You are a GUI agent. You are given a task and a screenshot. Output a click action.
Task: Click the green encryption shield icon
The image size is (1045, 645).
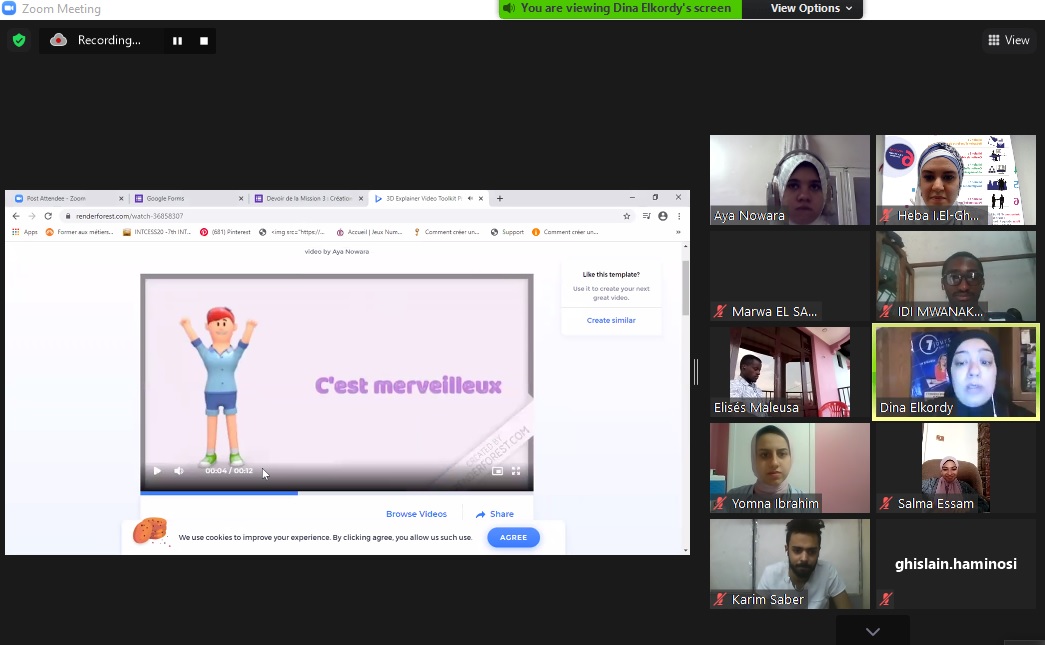coord(18,41)
